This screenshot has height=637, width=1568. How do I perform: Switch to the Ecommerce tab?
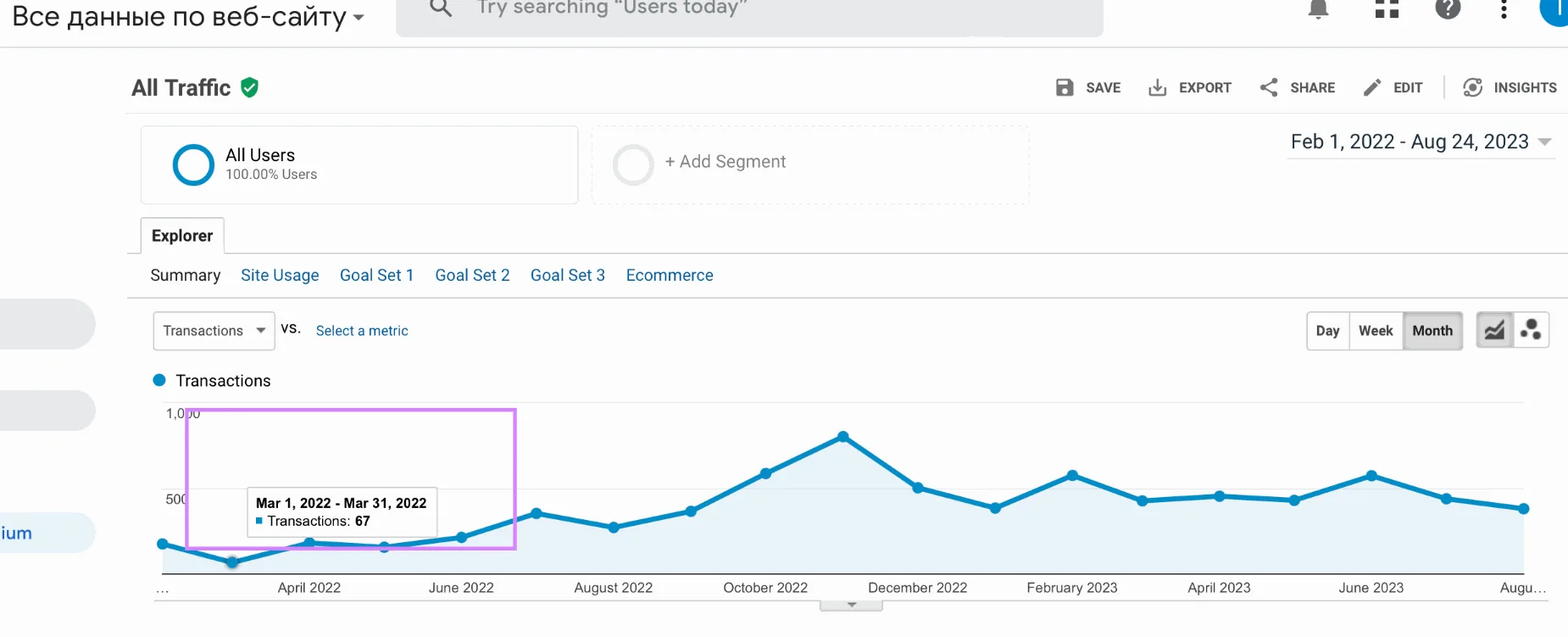(670, 275)
